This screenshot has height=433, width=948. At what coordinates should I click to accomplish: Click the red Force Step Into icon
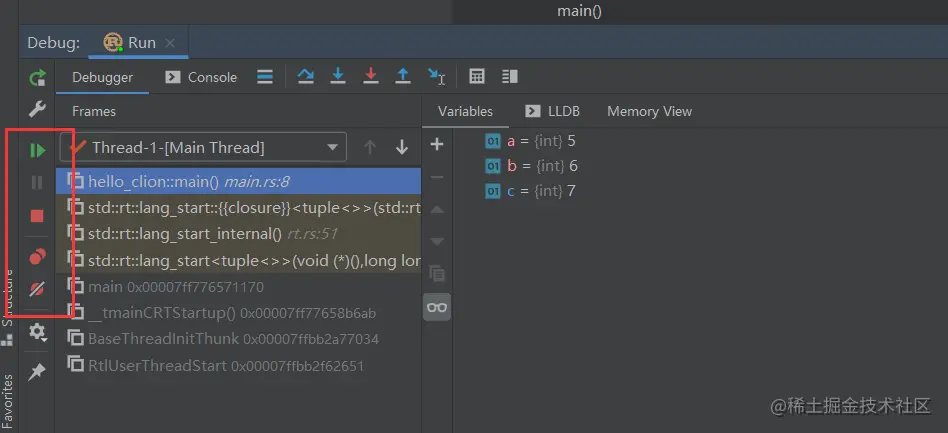pos(371,77)
